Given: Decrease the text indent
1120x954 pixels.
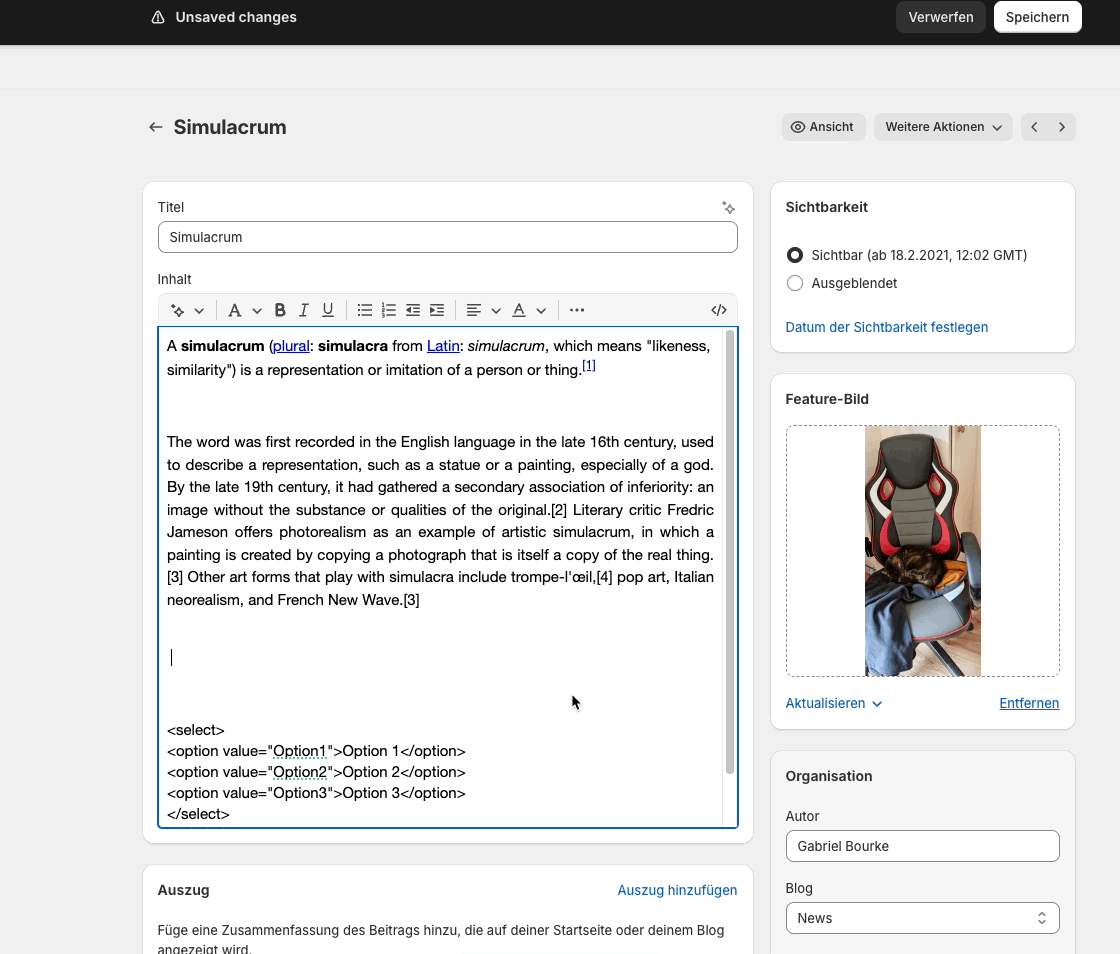Looking at the screenshot, I should pos(413,310).
